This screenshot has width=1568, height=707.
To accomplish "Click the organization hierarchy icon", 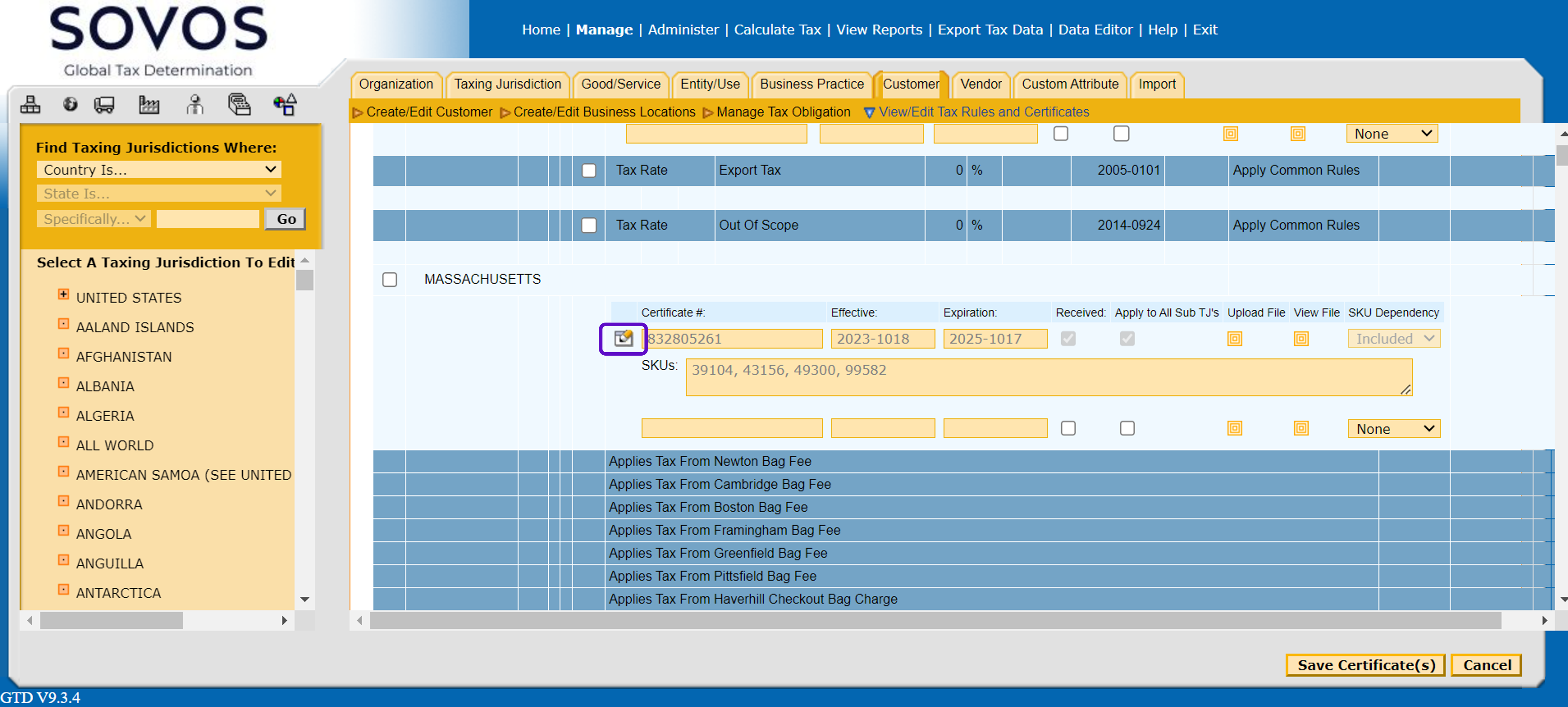I will 30,105.
